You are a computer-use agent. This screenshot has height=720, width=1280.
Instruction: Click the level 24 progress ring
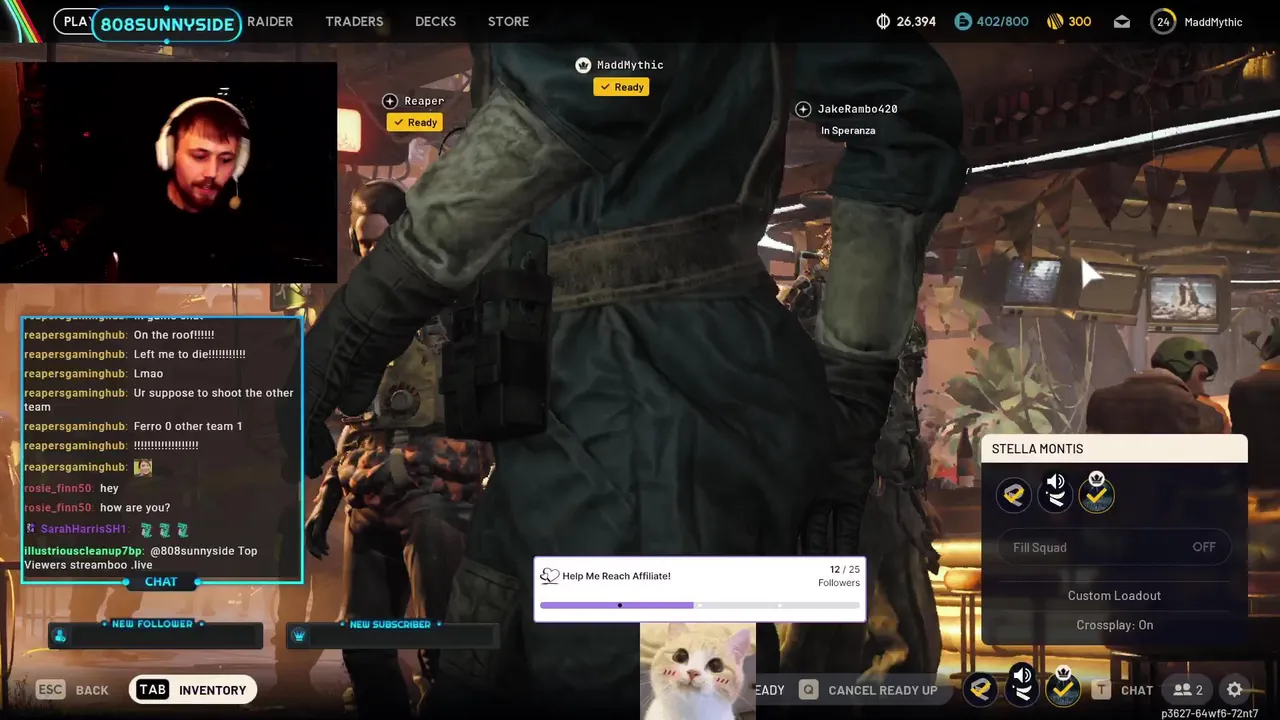click(x=1163, y=21)
